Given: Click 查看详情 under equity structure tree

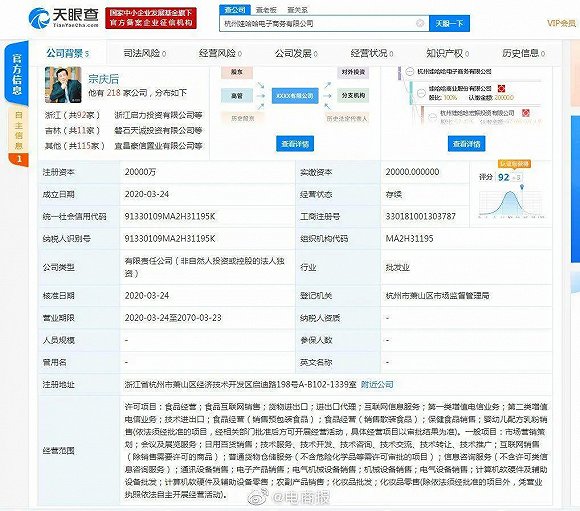Looking at the screenshot, I should pos(466,144).
